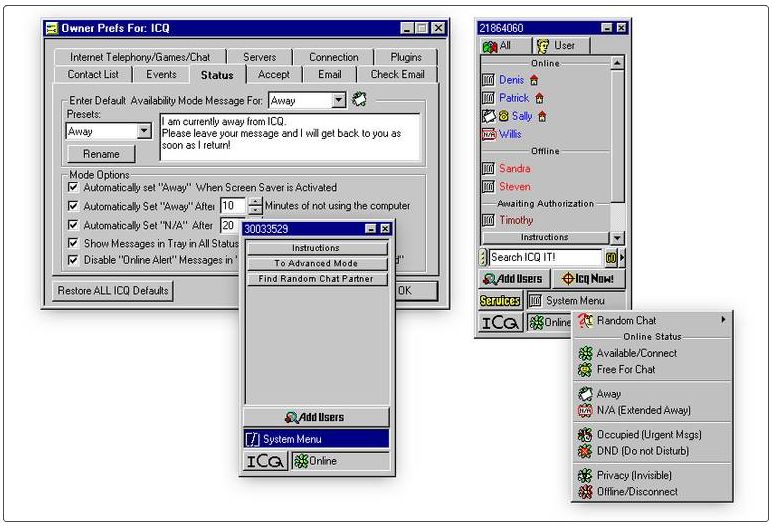The image size is (772, 526).
Task: Toggle Automatically Set N/A After checkbox
Action: (x=73, y=225)
